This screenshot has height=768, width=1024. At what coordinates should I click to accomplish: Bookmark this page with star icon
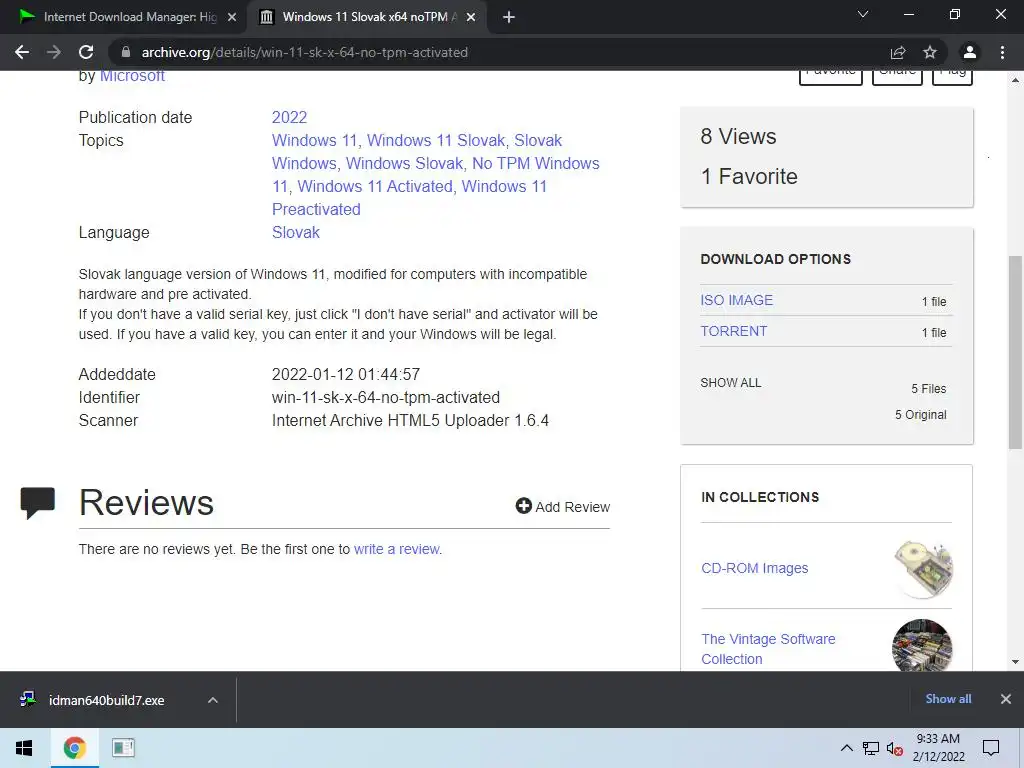[x=930, y=52]
